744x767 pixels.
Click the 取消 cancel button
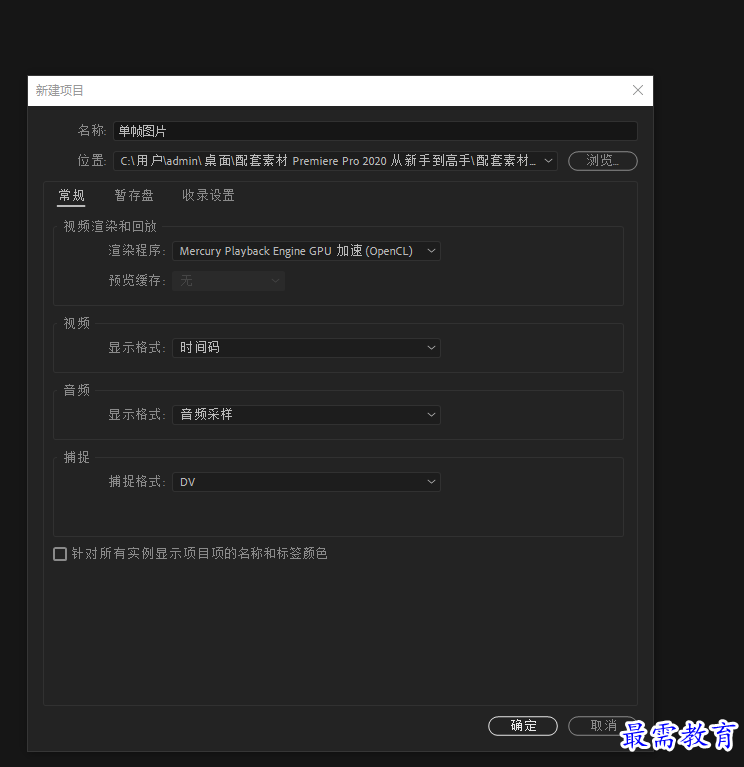coord(603,726)
